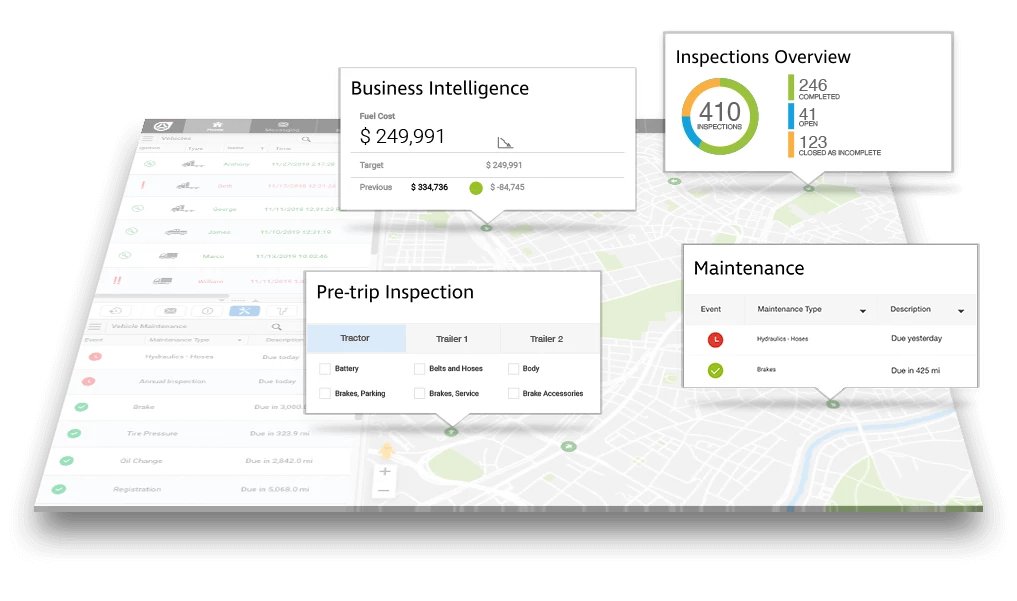This screenshot has height=601, width=1017.
Task: Click the green Completed legend bar
Action: (x=791, y=88)
